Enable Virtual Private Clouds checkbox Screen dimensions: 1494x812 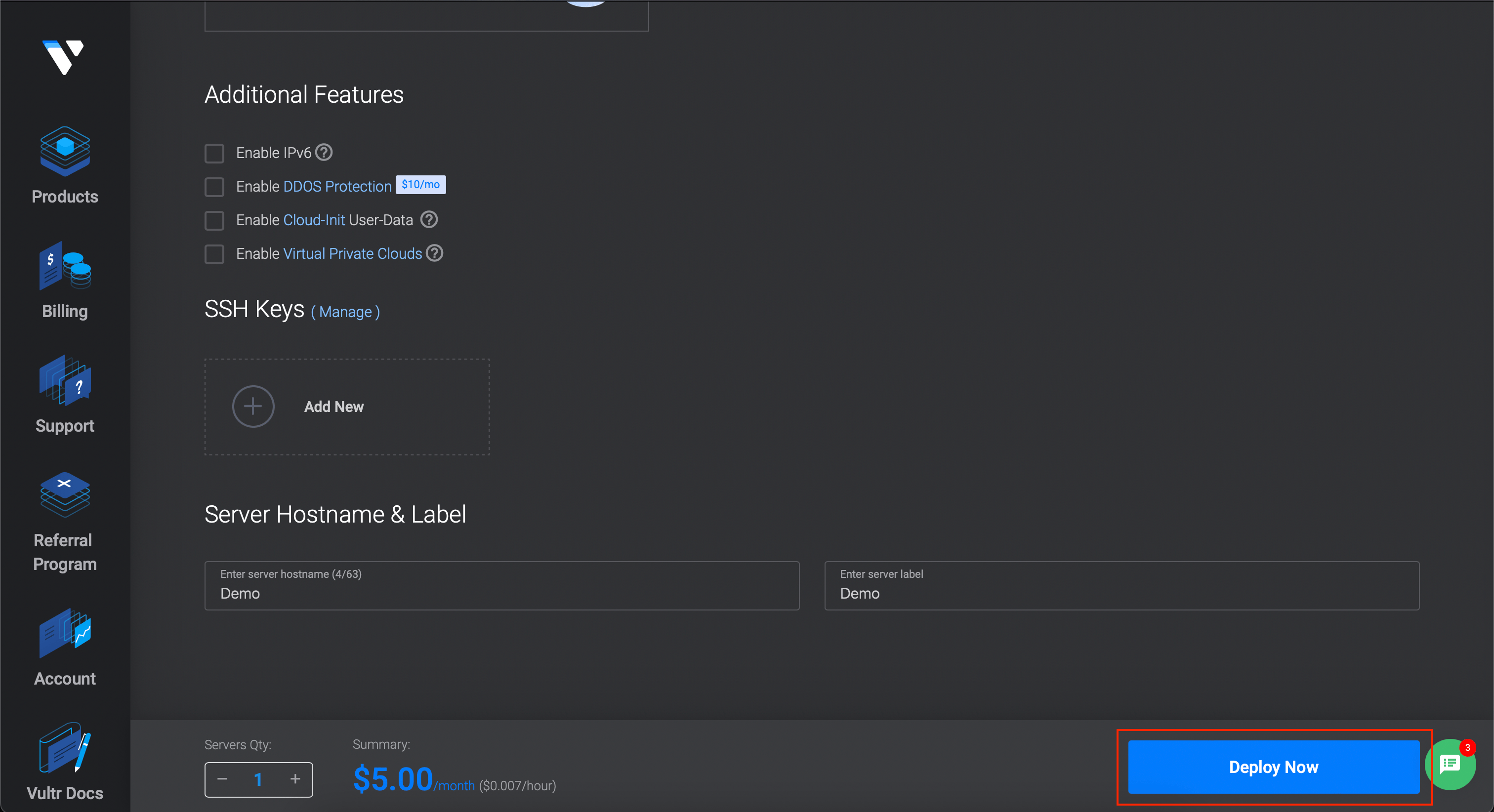click(x=213, y=254)
